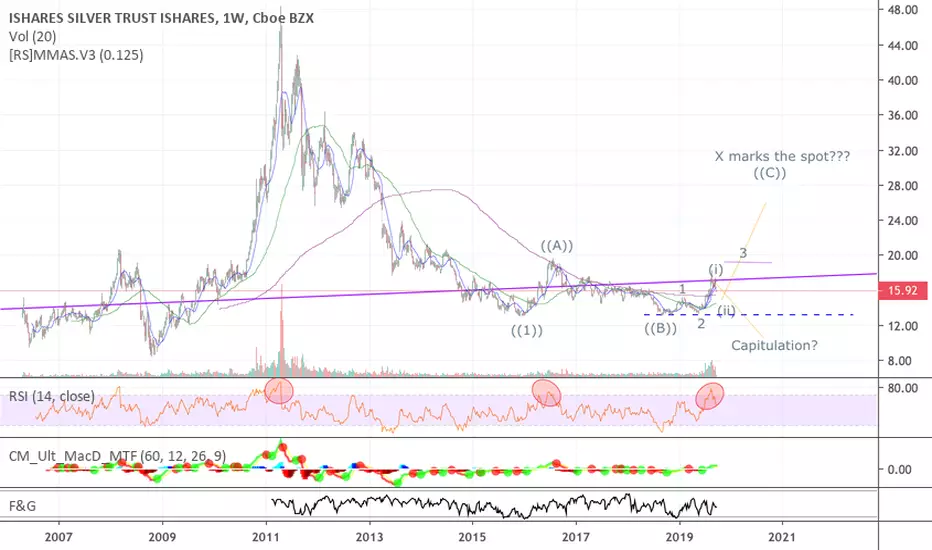This screenshot has width=932, height=550.
Task: Click the 48.00 price axis label
Action: click(902, 10)
